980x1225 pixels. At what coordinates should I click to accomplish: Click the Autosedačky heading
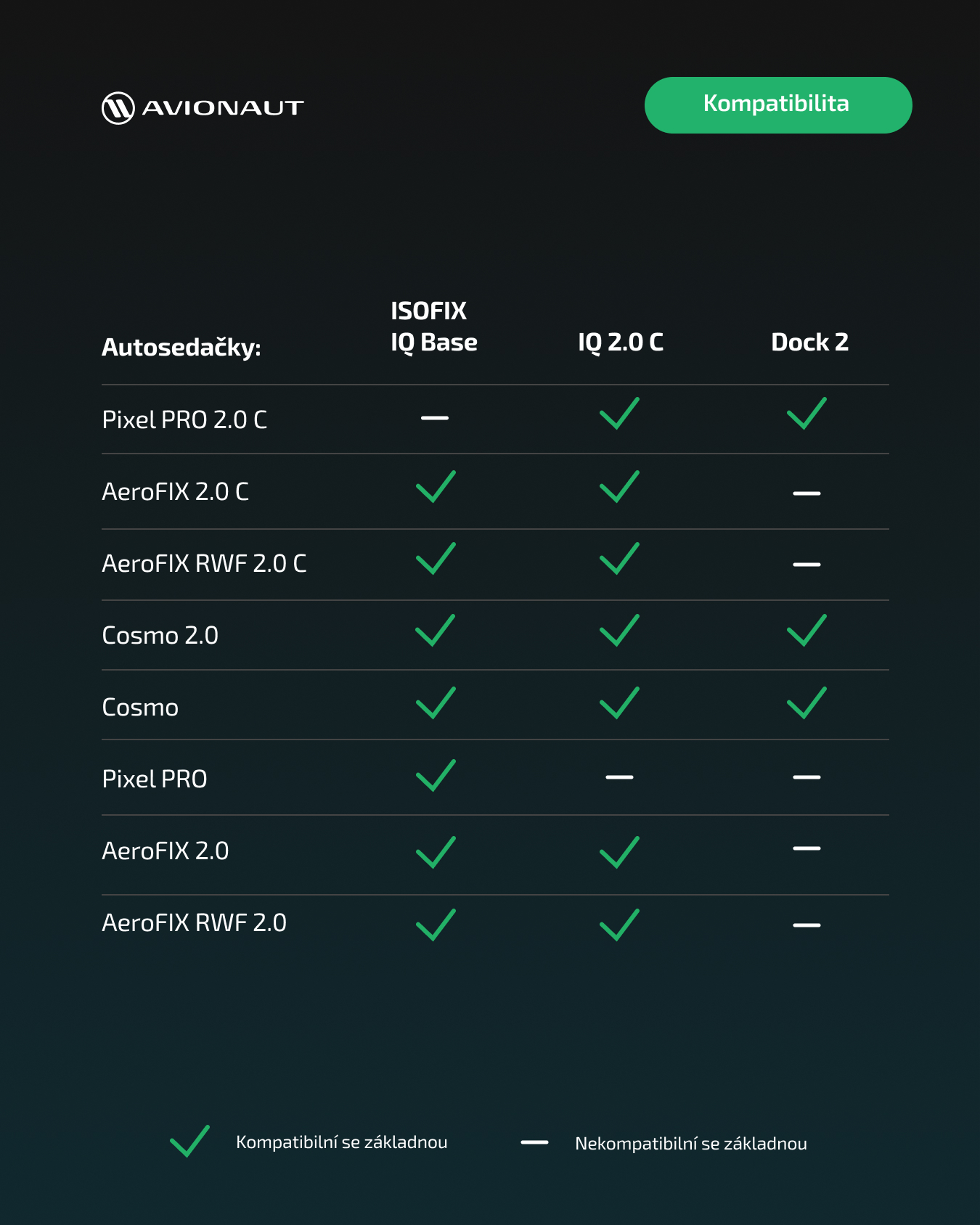181,348
